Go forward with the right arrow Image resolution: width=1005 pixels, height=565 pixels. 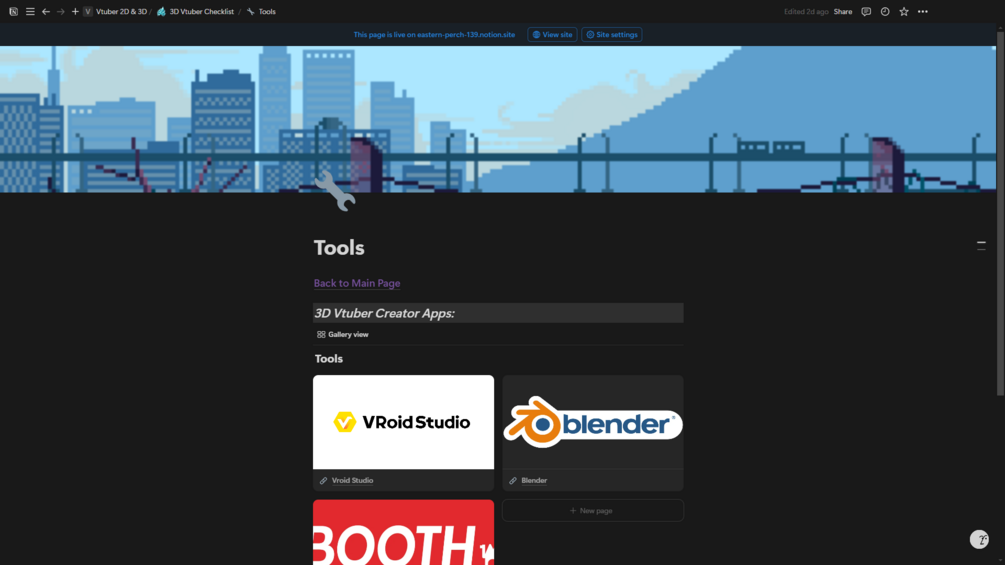pyautogui.click(x=60, y=12)
